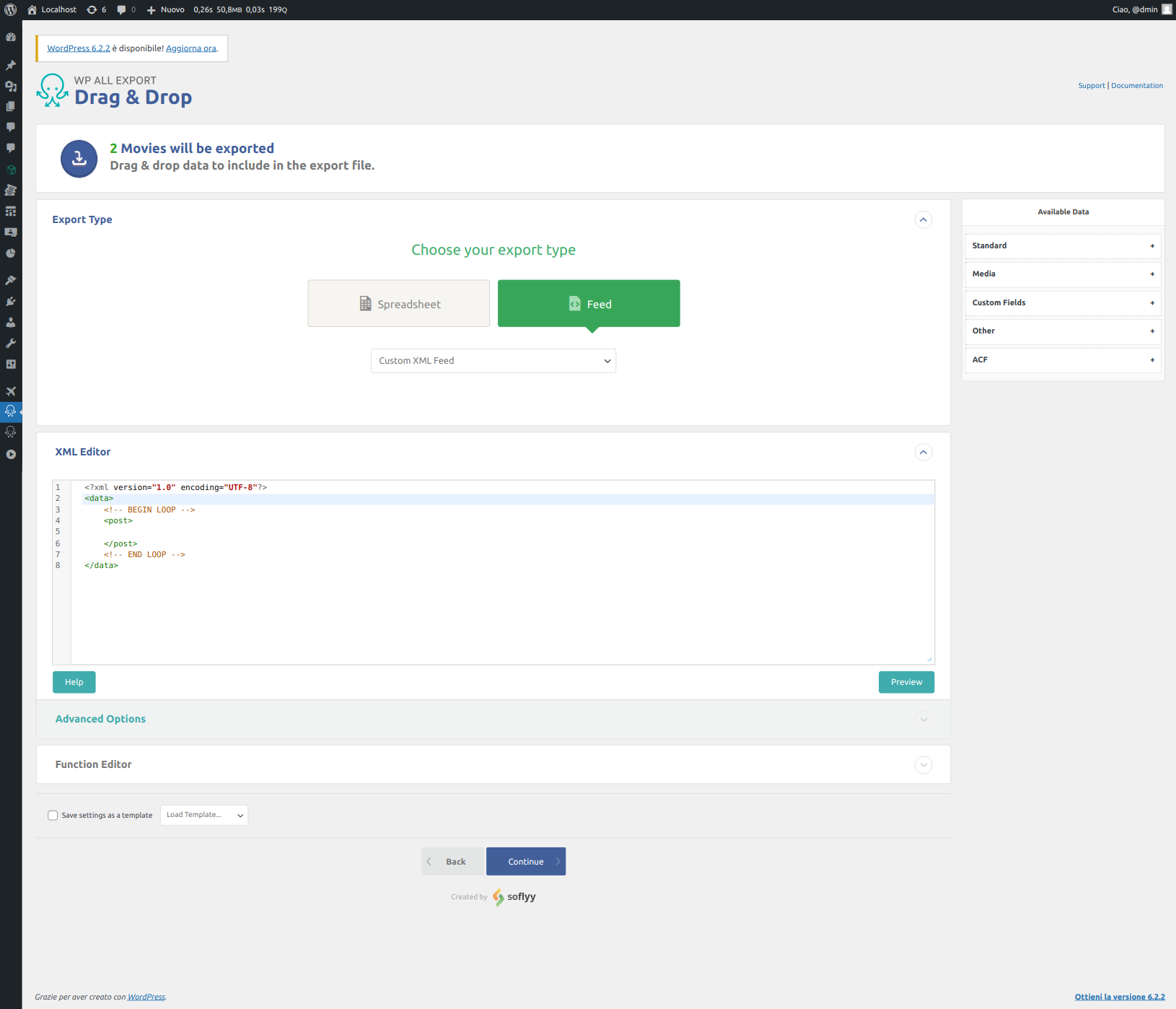The width and height of the screenshot is (1176, 1009).
Task: Go Back to previous step
Action: click(452, 862)
